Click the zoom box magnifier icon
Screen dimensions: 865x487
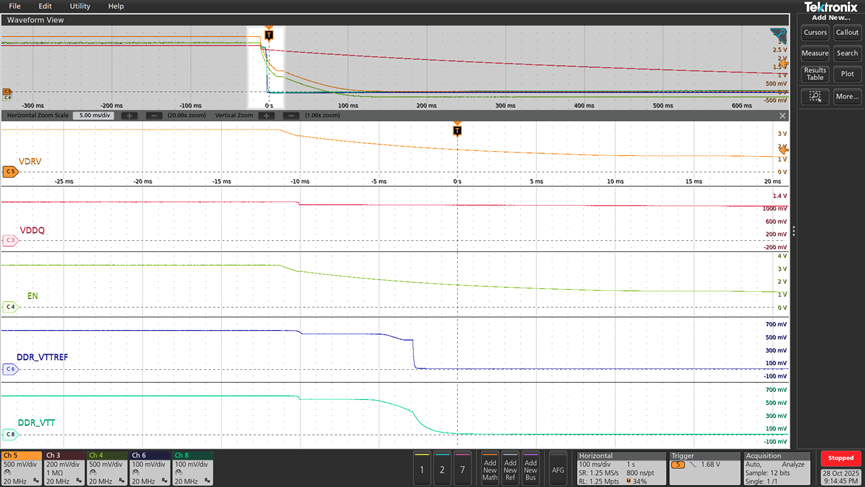(816, 96)
